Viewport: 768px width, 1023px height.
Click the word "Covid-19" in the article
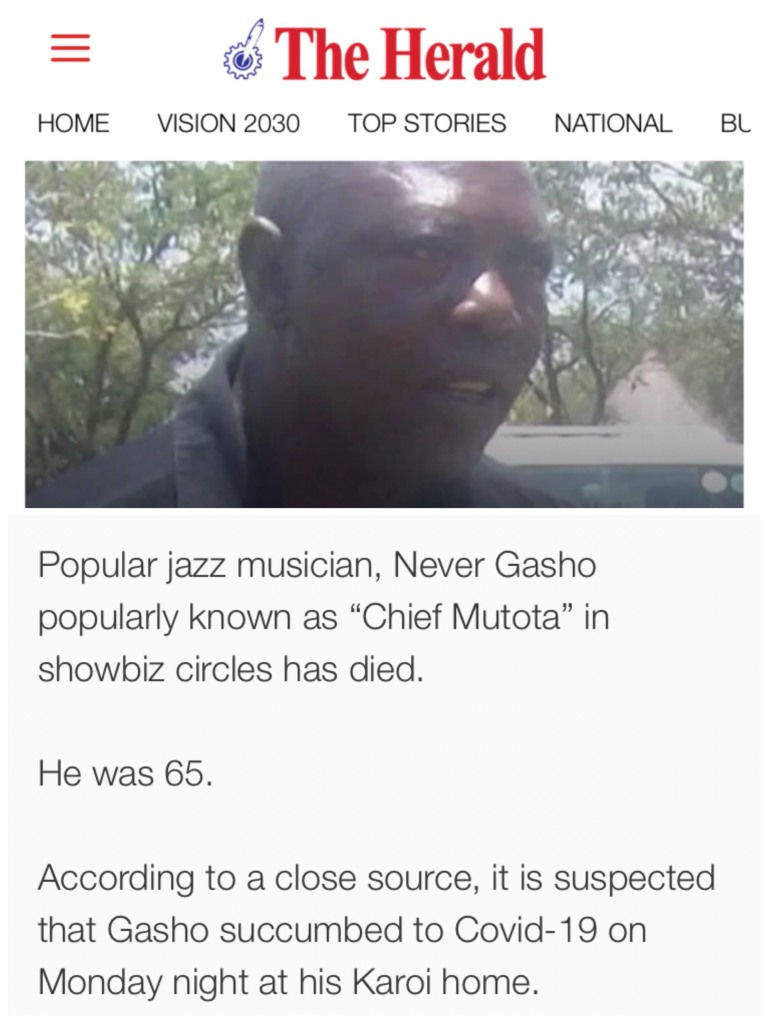[x=525, y=930]
